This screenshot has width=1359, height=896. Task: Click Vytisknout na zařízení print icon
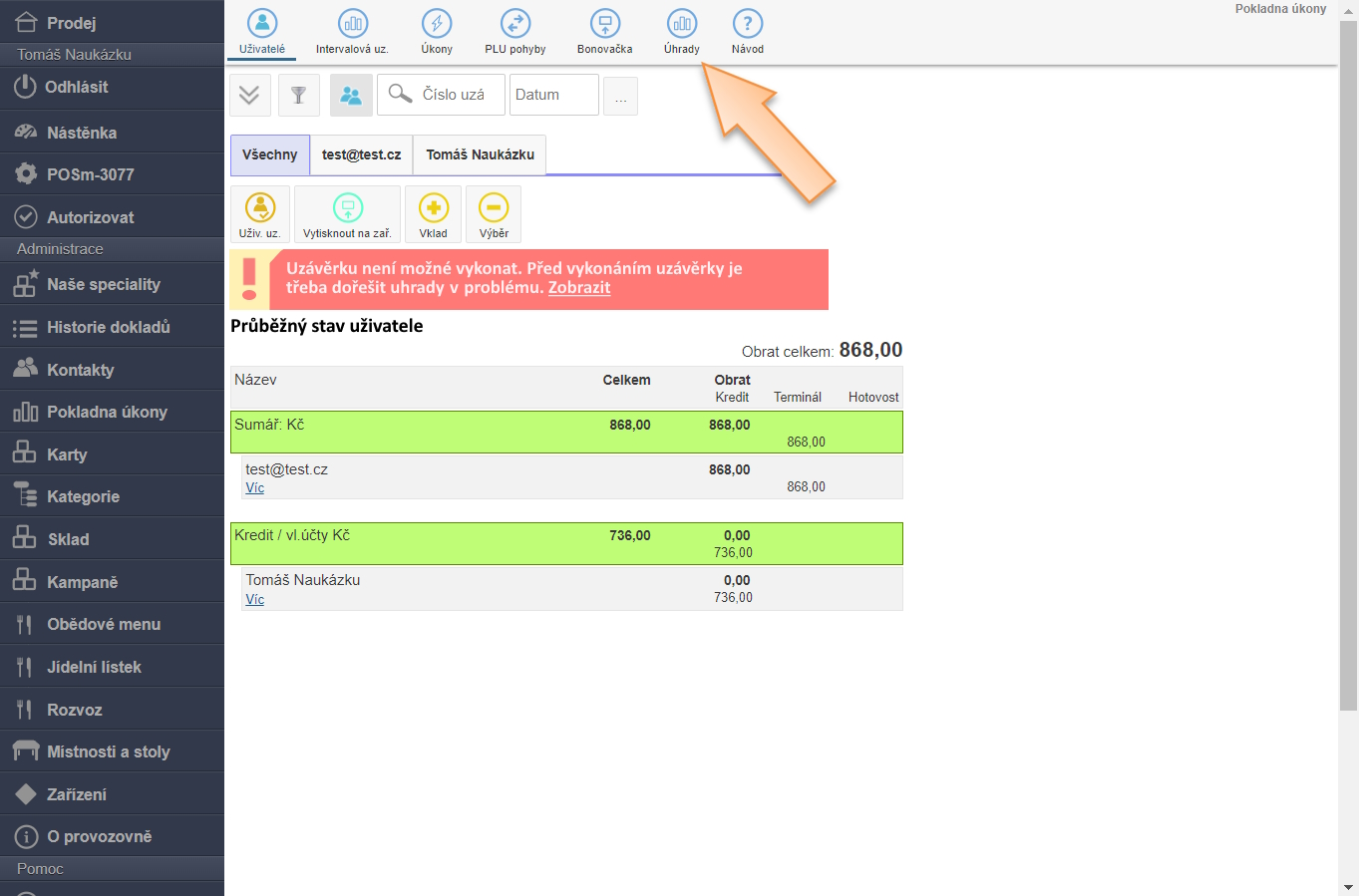tap(347, 214)
